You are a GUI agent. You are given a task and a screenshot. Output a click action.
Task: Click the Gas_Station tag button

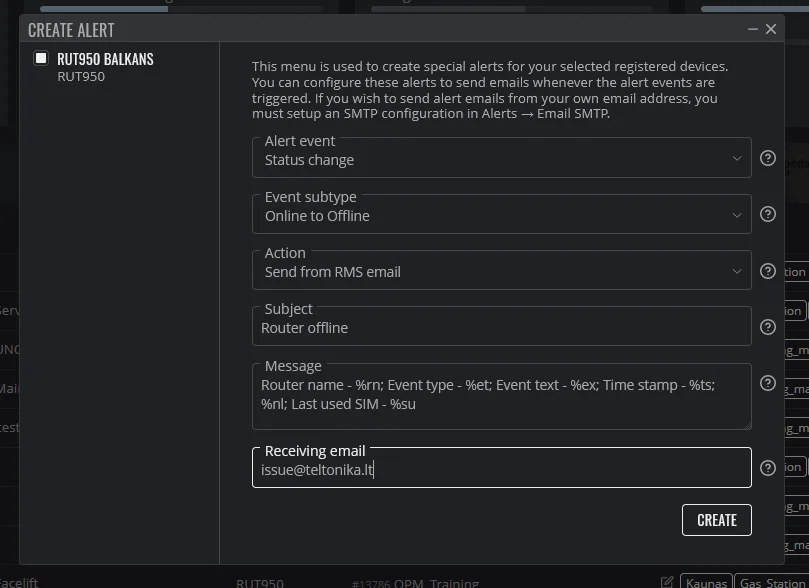pyautogui.click(x=772, y=582)
